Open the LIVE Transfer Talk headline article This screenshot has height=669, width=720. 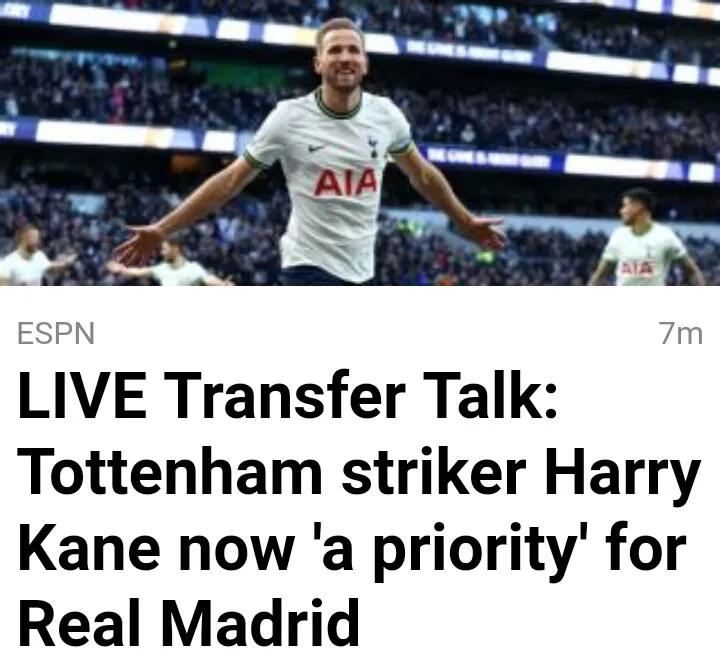(358, 509)
